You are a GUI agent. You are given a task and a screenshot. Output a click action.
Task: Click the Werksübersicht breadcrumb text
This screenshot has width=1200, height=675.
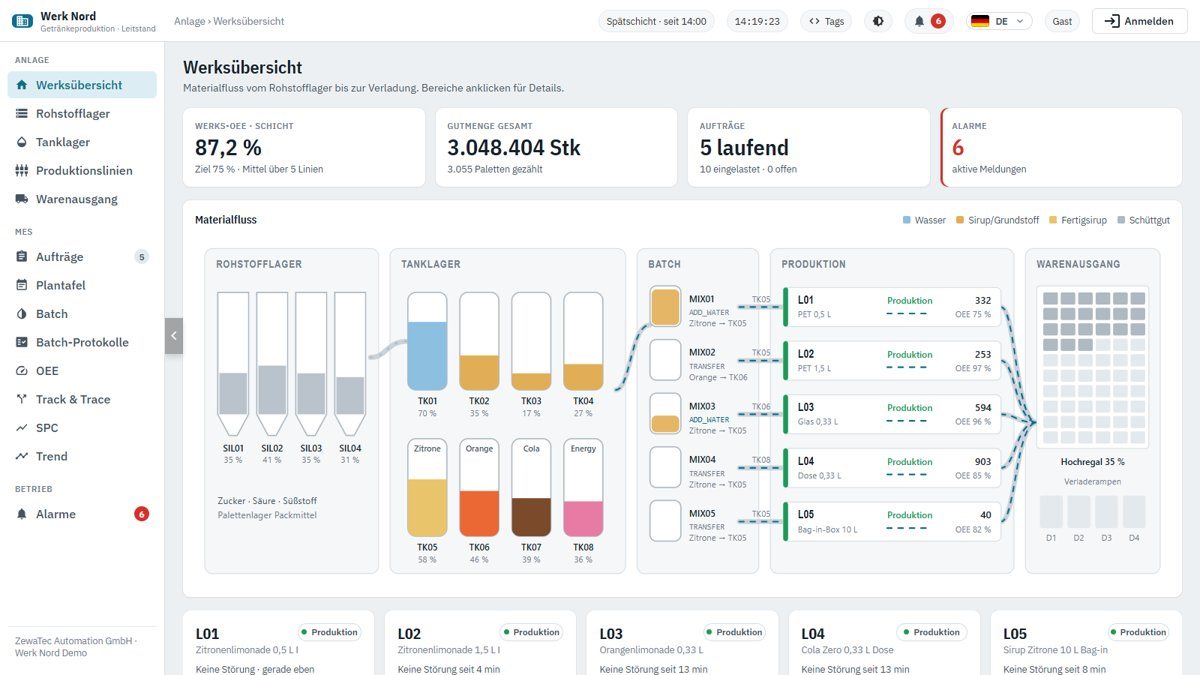pos(249,21)
